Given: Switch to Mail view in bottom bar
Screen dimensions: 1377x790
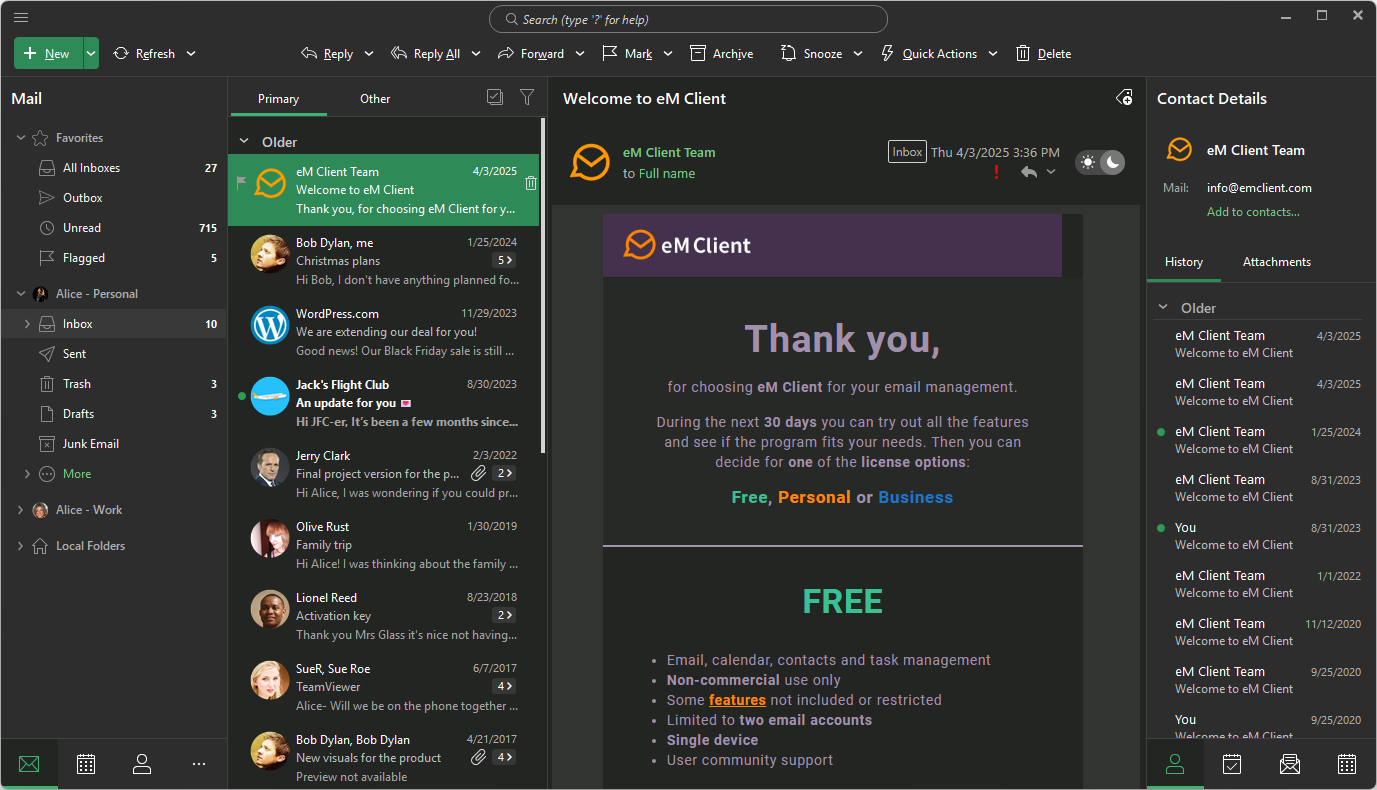Looking at the screenshot, I should pos(29,765).
